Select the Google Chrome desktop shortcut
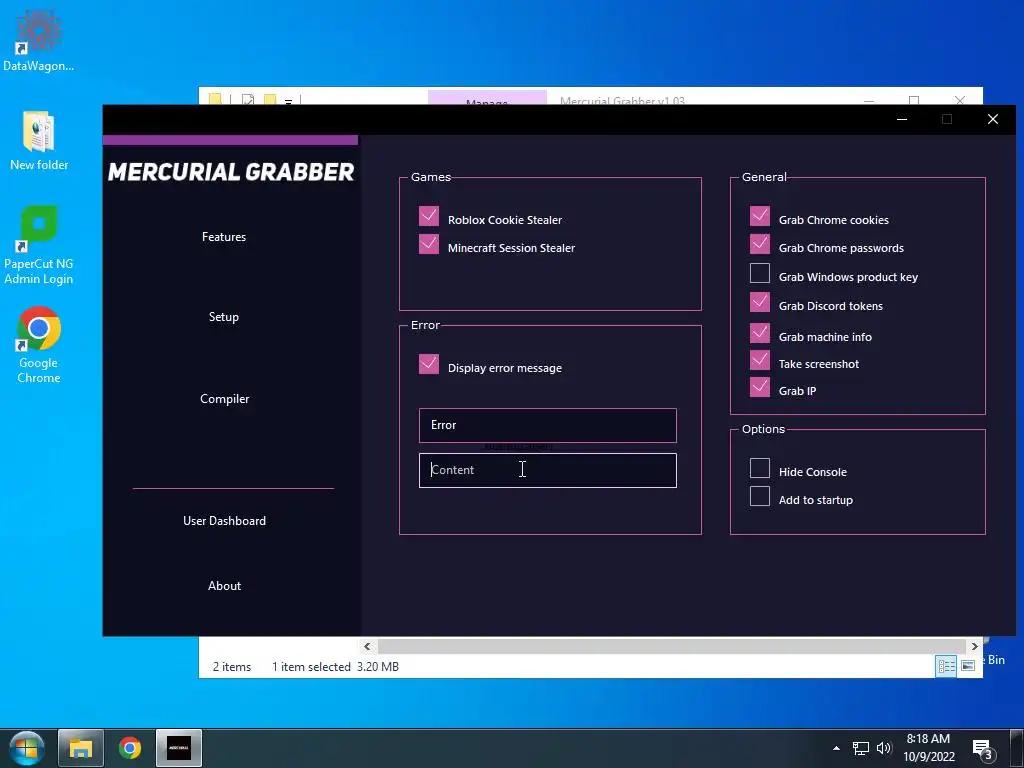Viewport: 1024px width, 768px height. pyautogui.click(x=39, y=345)
